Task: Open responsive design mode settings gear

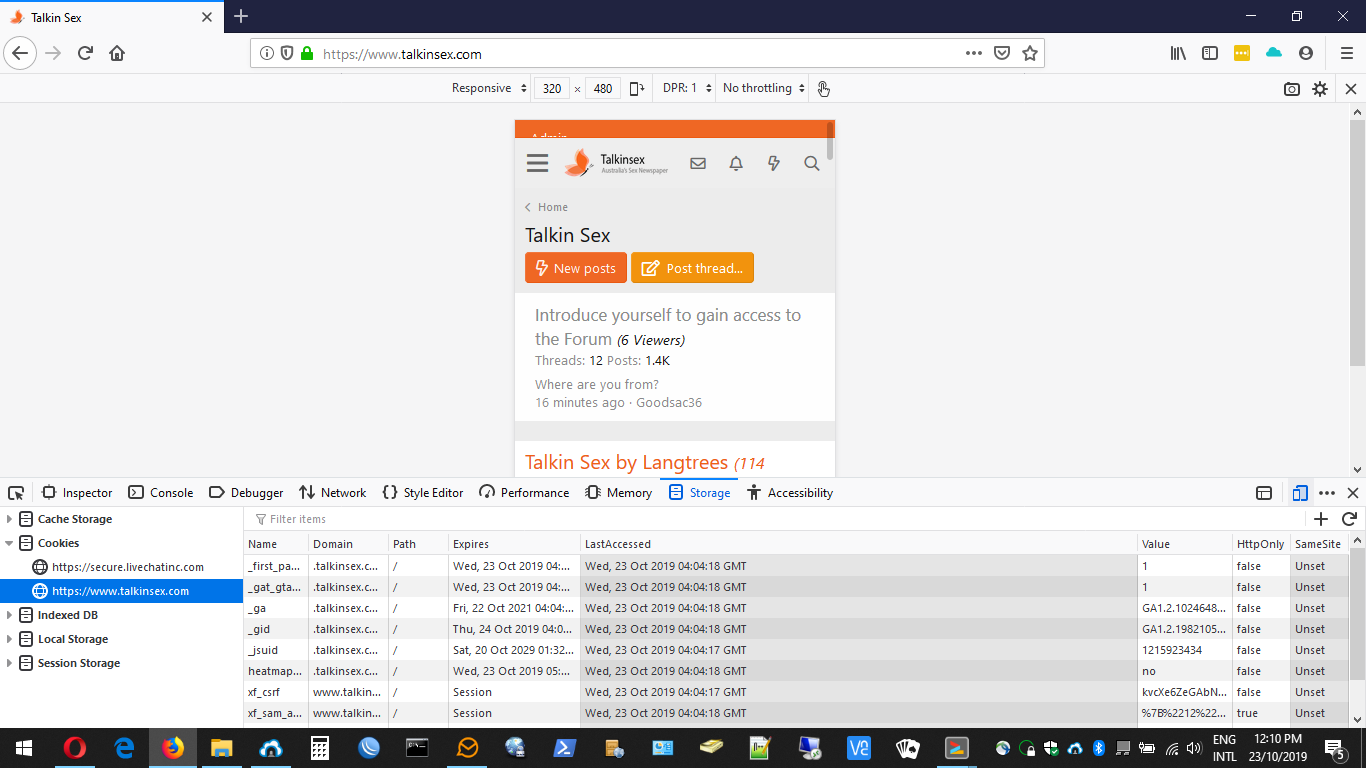Action: click(x=1320, y=89)
